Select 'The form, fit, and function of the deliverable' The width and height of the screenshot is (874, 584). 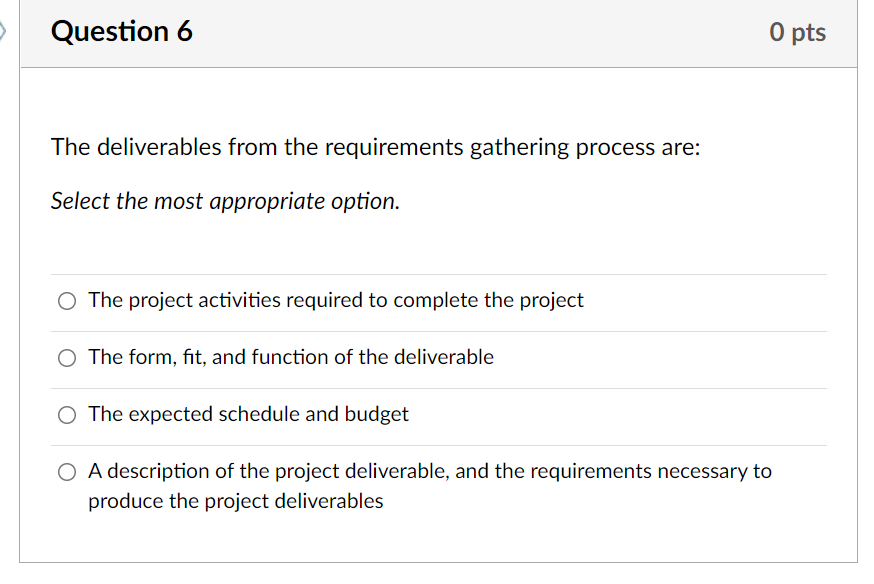[x=66, y=357]
